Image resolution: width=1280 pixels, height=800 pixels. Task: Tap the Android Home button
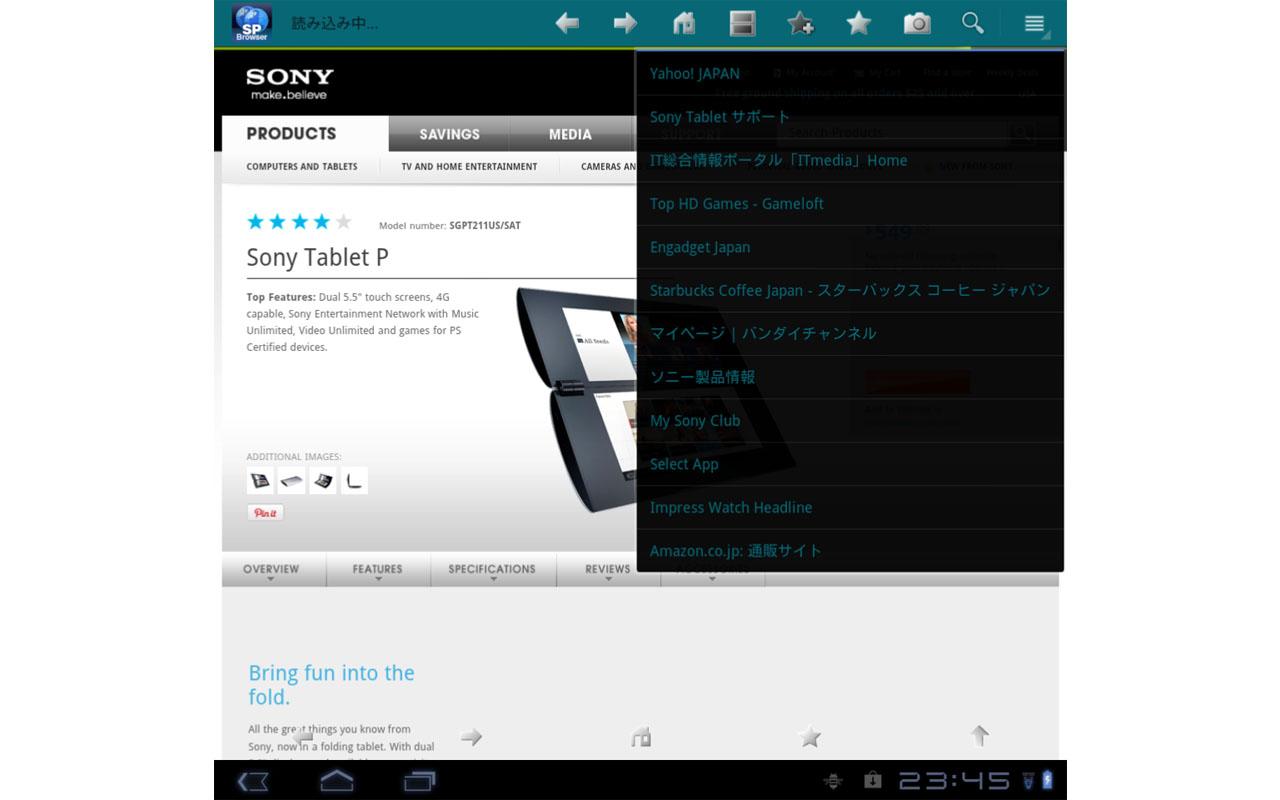337,781
